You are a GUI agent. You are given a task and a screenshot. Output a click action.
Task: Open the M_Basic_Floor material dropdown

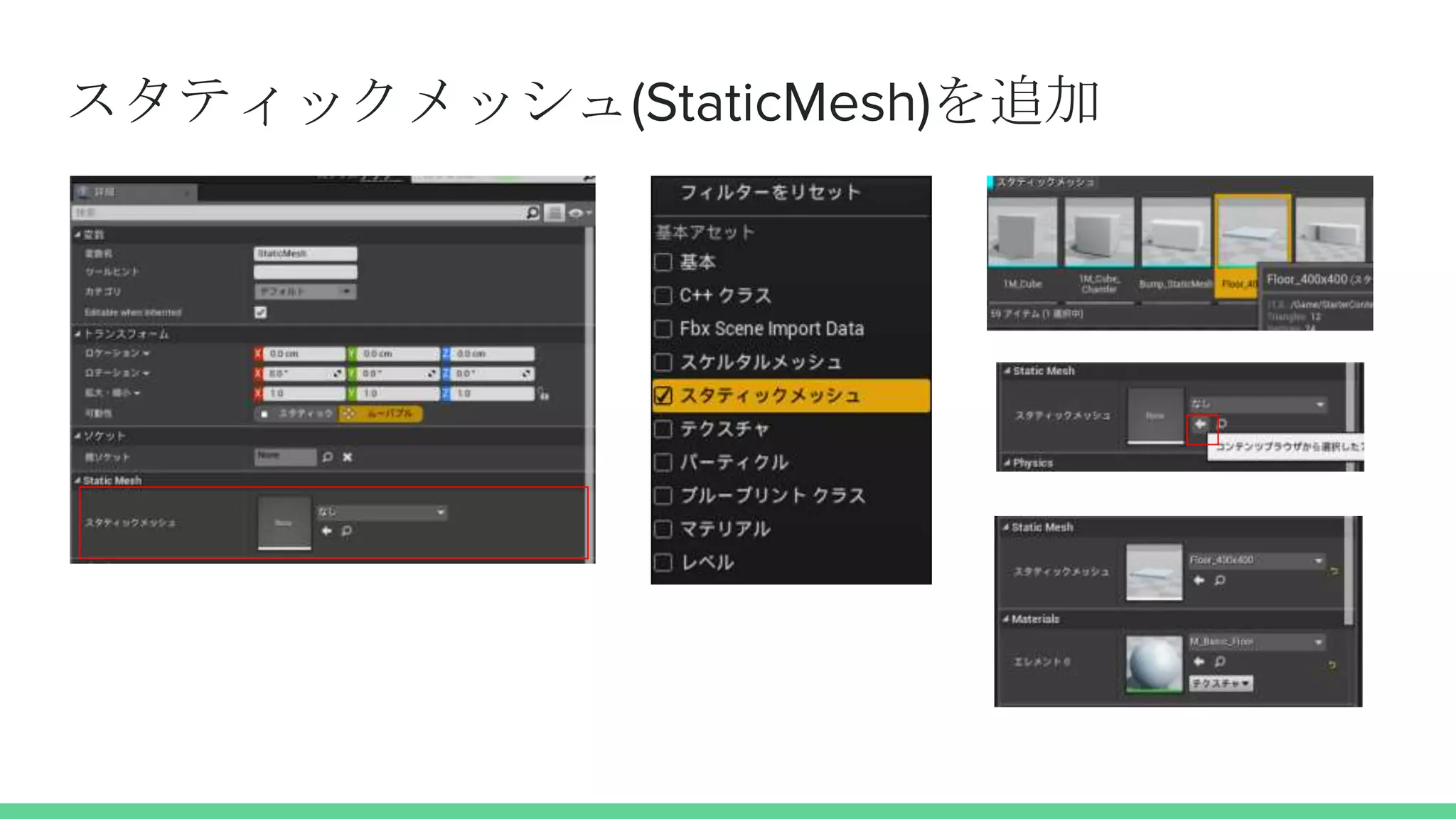(1257, 642)
